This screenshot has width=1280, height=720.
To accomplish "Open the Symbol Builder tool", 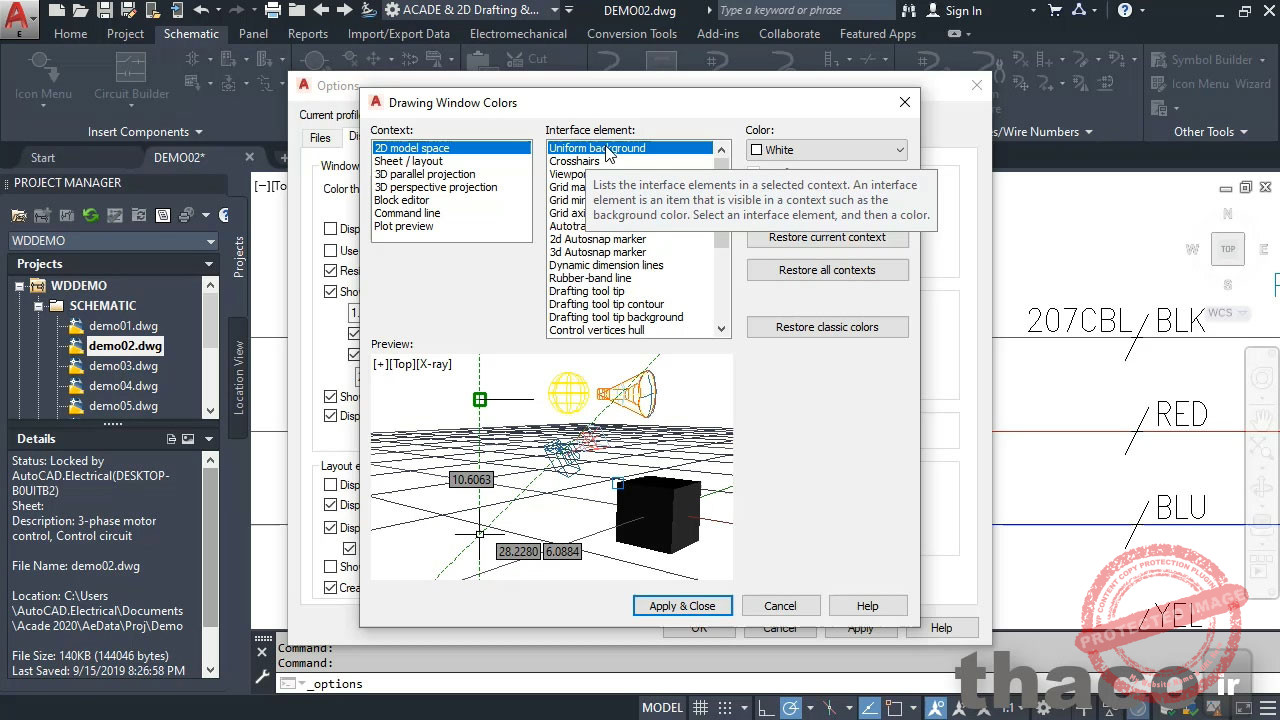I will [x=1209, y=60].
